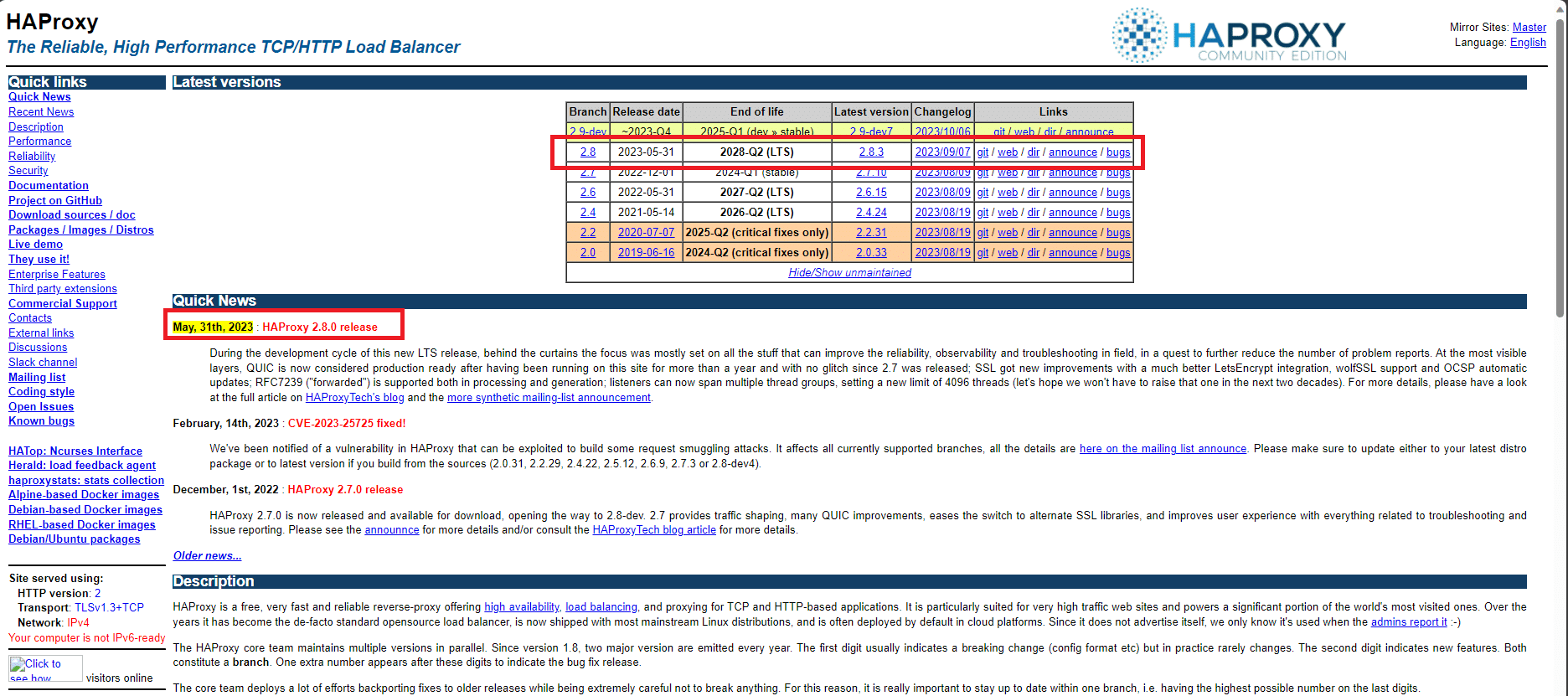The height and width of the screenshot is (696, 1568).
Task: Open the HAProxyTech's blog link
Action: click(x=354, y=397)
